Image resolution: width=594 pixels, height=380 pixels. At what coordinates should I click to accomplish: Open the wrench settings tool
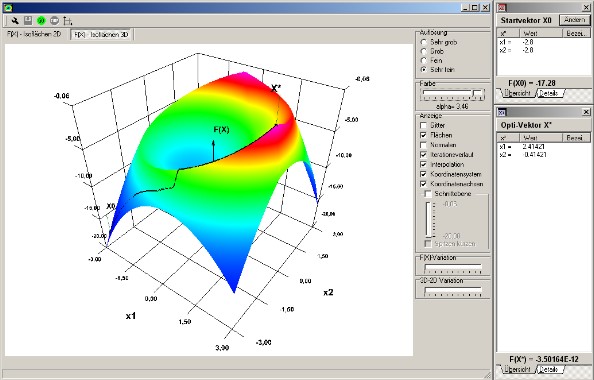15,20
